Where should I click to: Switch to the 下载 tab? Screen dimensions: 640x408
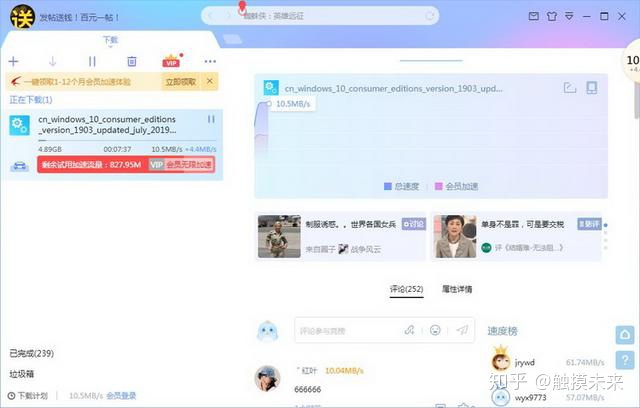click(110, 40)
